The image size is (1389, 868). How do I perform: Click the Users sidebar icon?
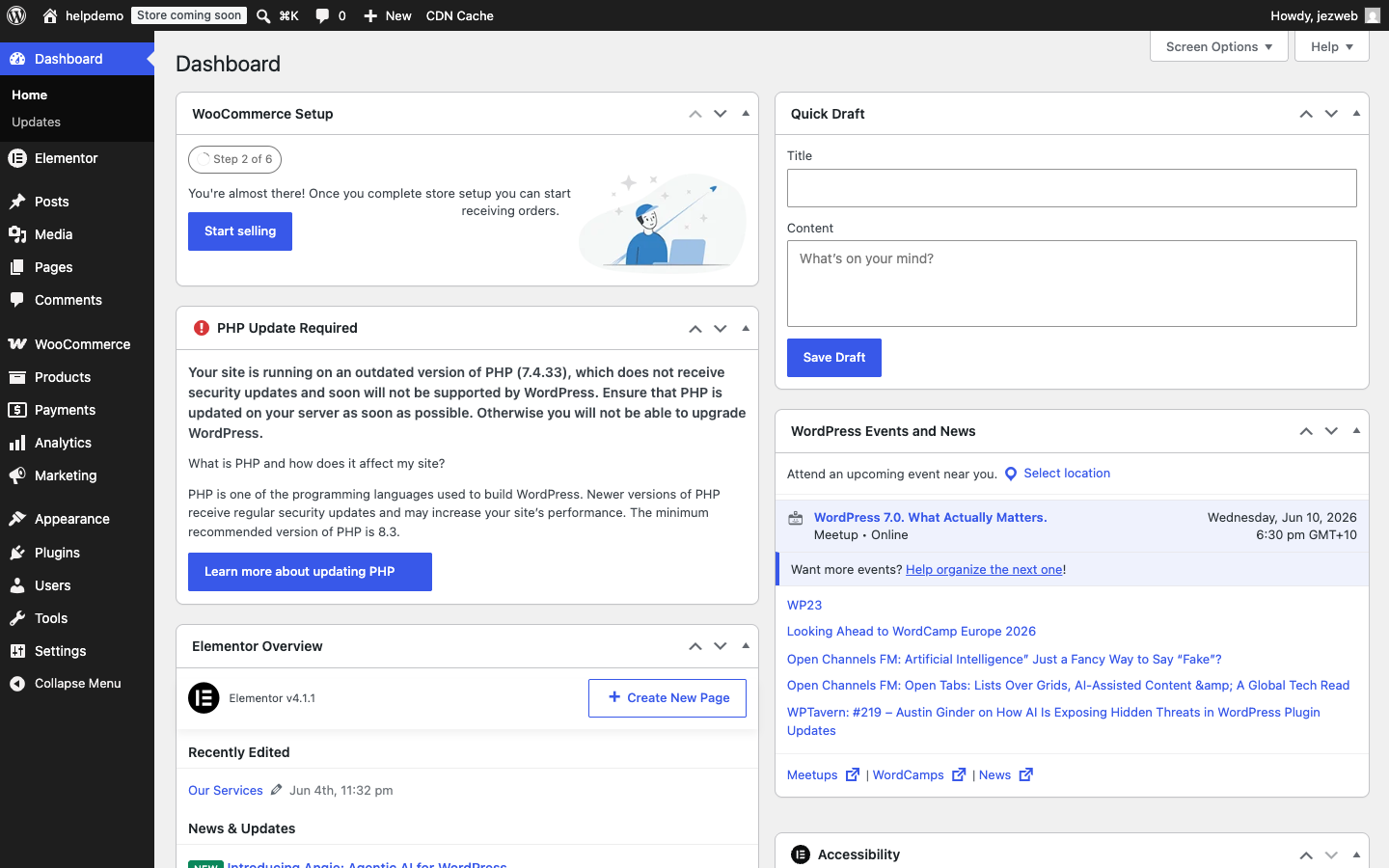[x=17, y=585]
